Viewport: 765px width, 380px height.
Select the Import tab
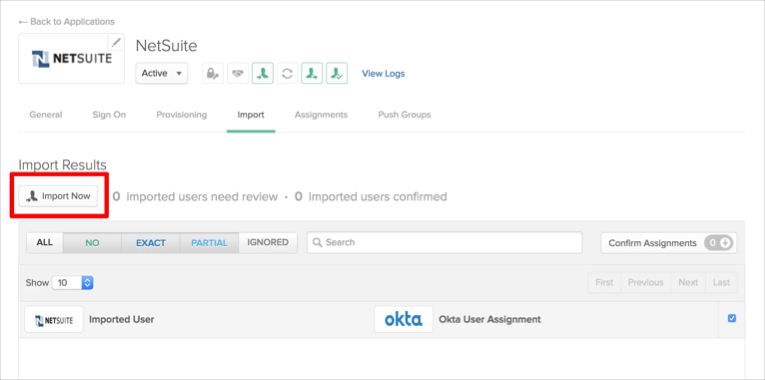[x=251, y=115]
